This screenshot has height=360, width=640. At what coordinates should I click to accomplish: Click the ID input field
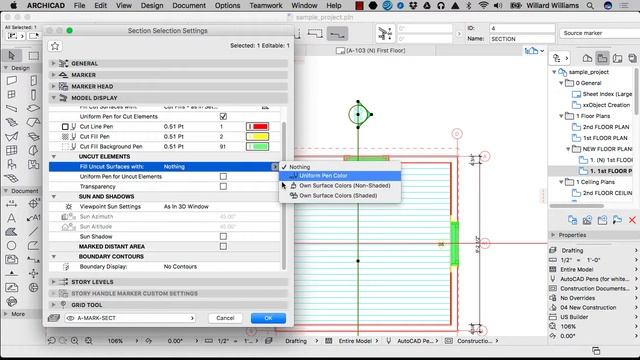click(522, 28)
